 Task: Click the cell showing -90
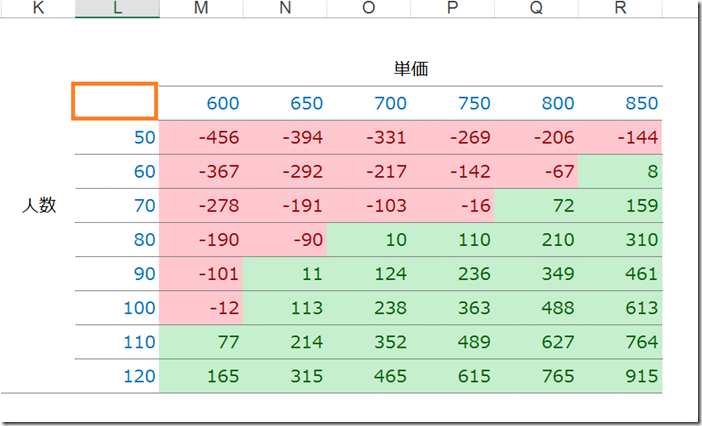285,239
